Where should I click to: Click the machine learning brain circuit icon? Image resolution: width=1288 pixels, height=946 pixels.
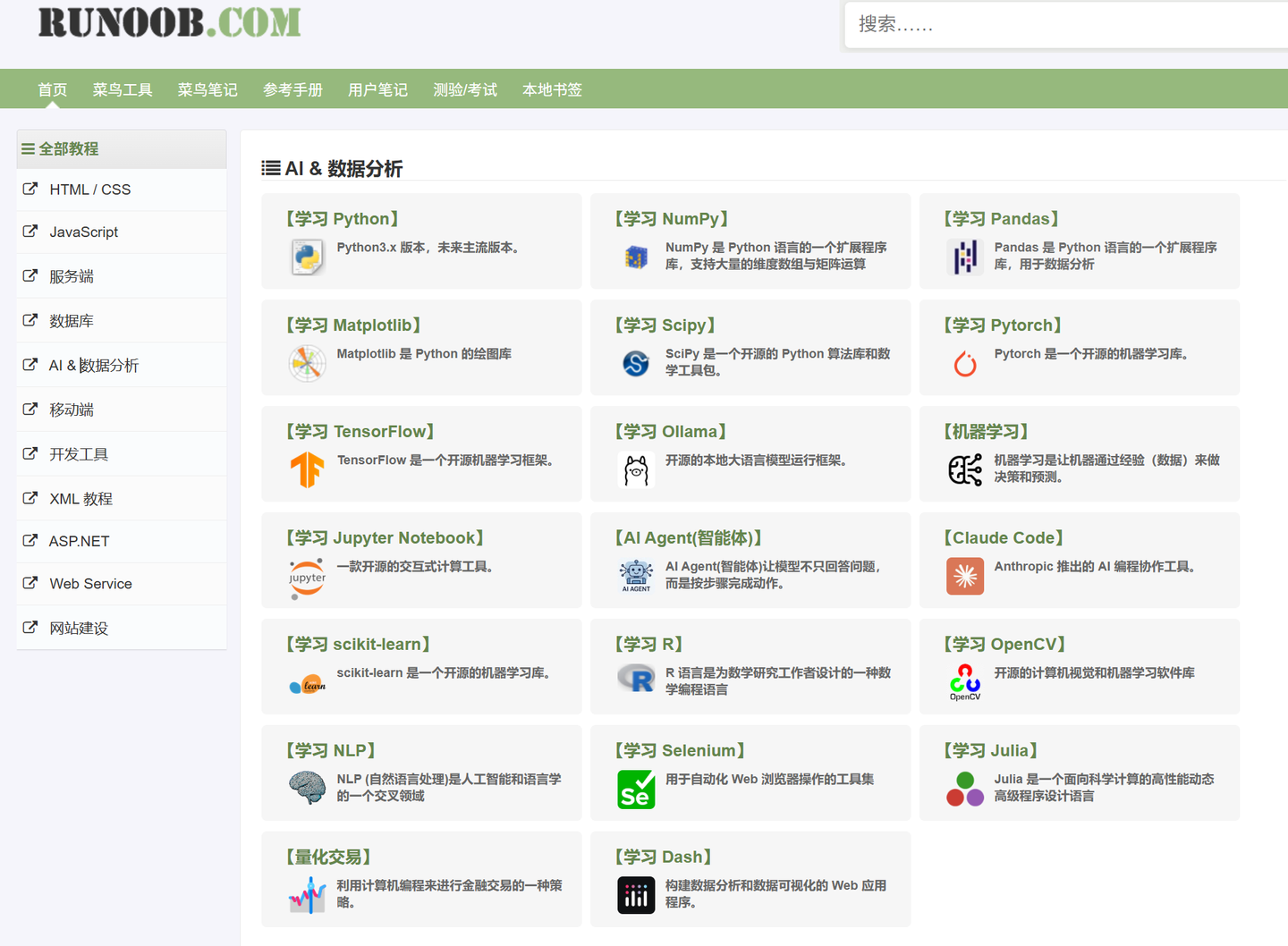point(965,470)
